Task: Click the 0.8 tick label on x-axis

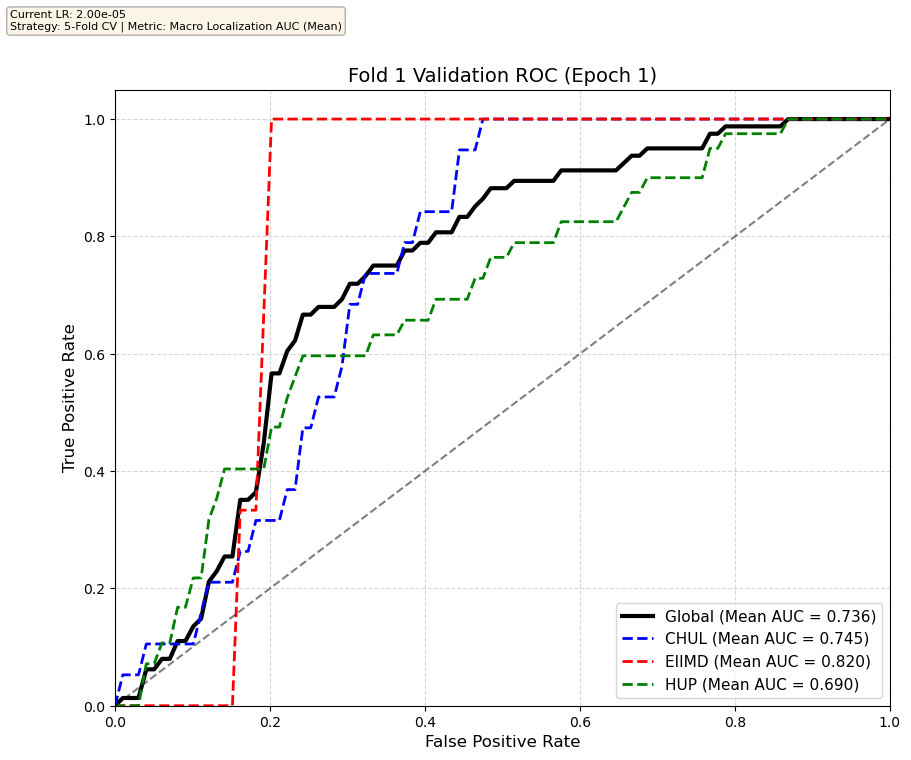Action: click(x=735, y=720)
